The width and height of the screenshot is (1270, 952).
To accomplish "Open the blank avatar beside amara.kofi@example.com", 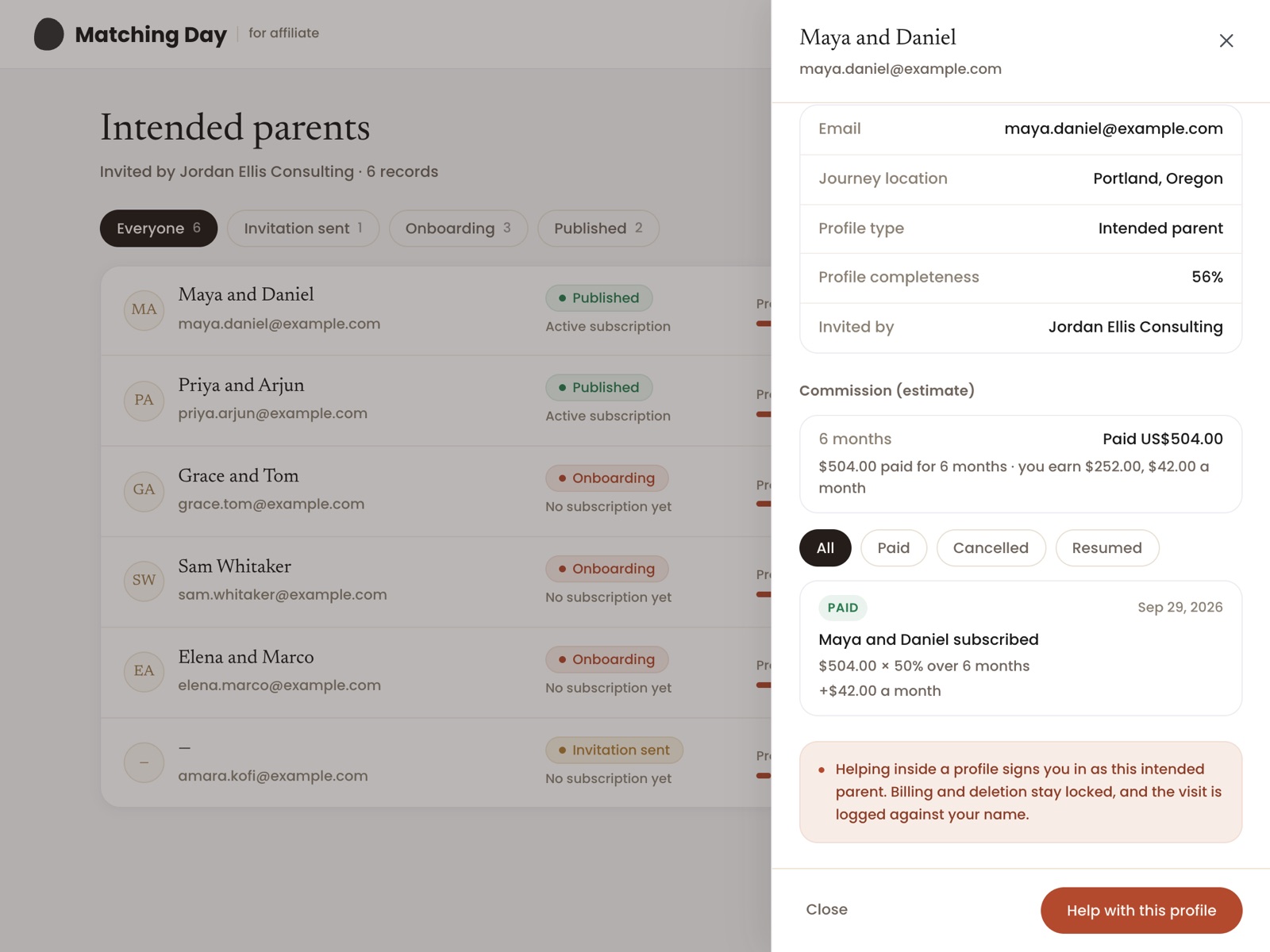I will tap(144, 762).
